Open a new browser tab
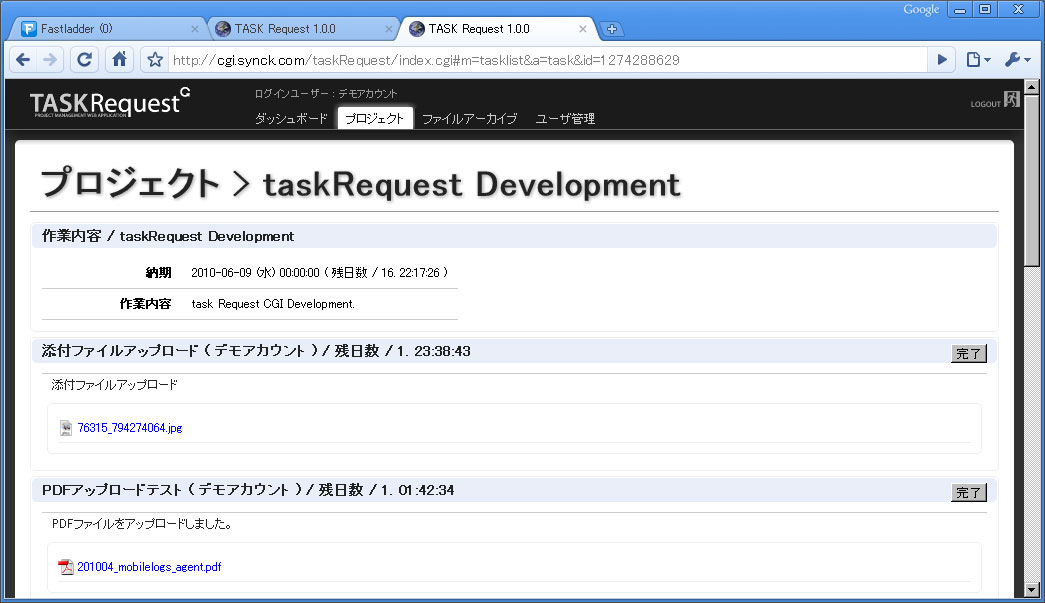This screenshot has height=603, width=1045. click(611, 29)
